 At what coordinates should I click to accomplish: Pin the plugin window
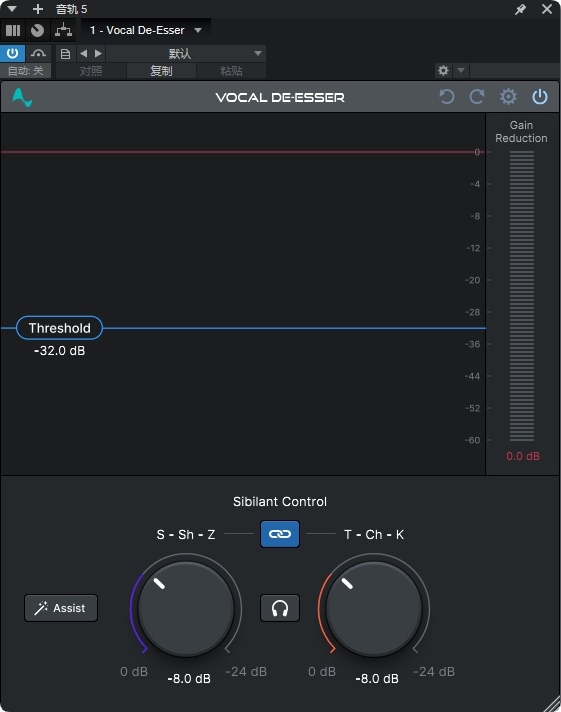[520, 9]
